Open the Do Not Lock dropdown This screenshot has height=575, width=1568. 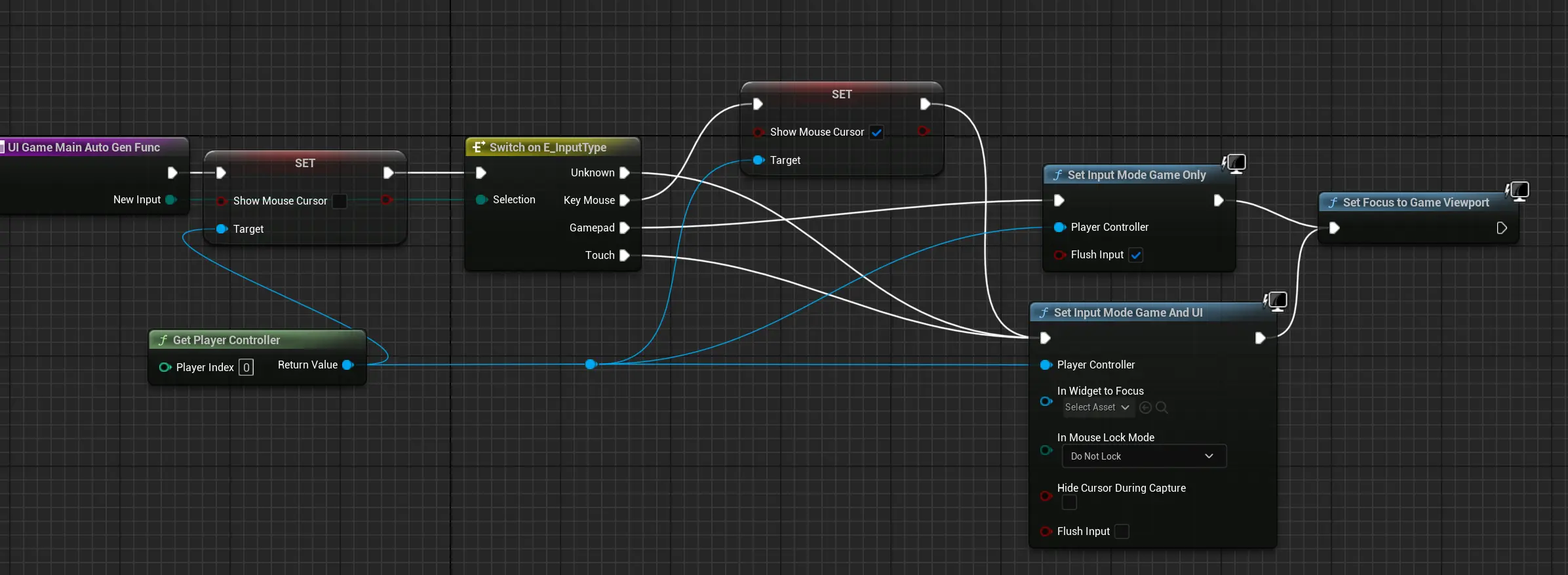point(1143,456)
